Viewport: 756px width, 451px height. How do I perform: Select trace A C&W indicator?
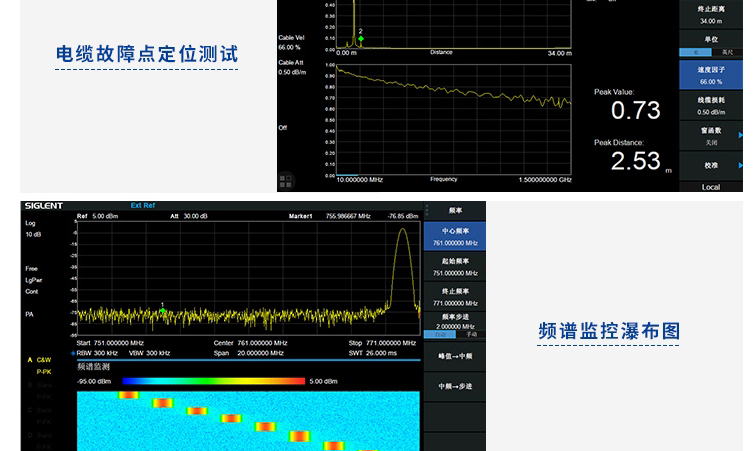(x=42, y=360)
